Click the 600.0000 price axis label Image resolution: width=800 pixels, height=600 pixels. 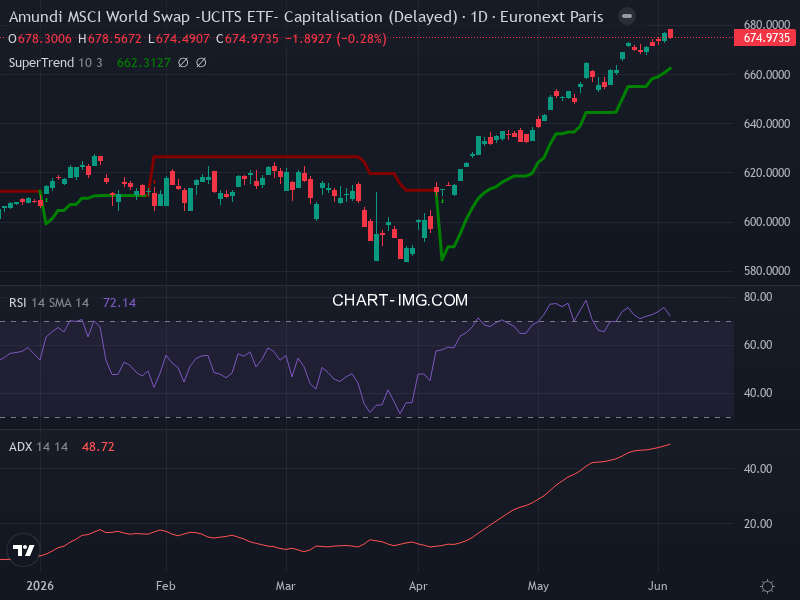point(767,222)
